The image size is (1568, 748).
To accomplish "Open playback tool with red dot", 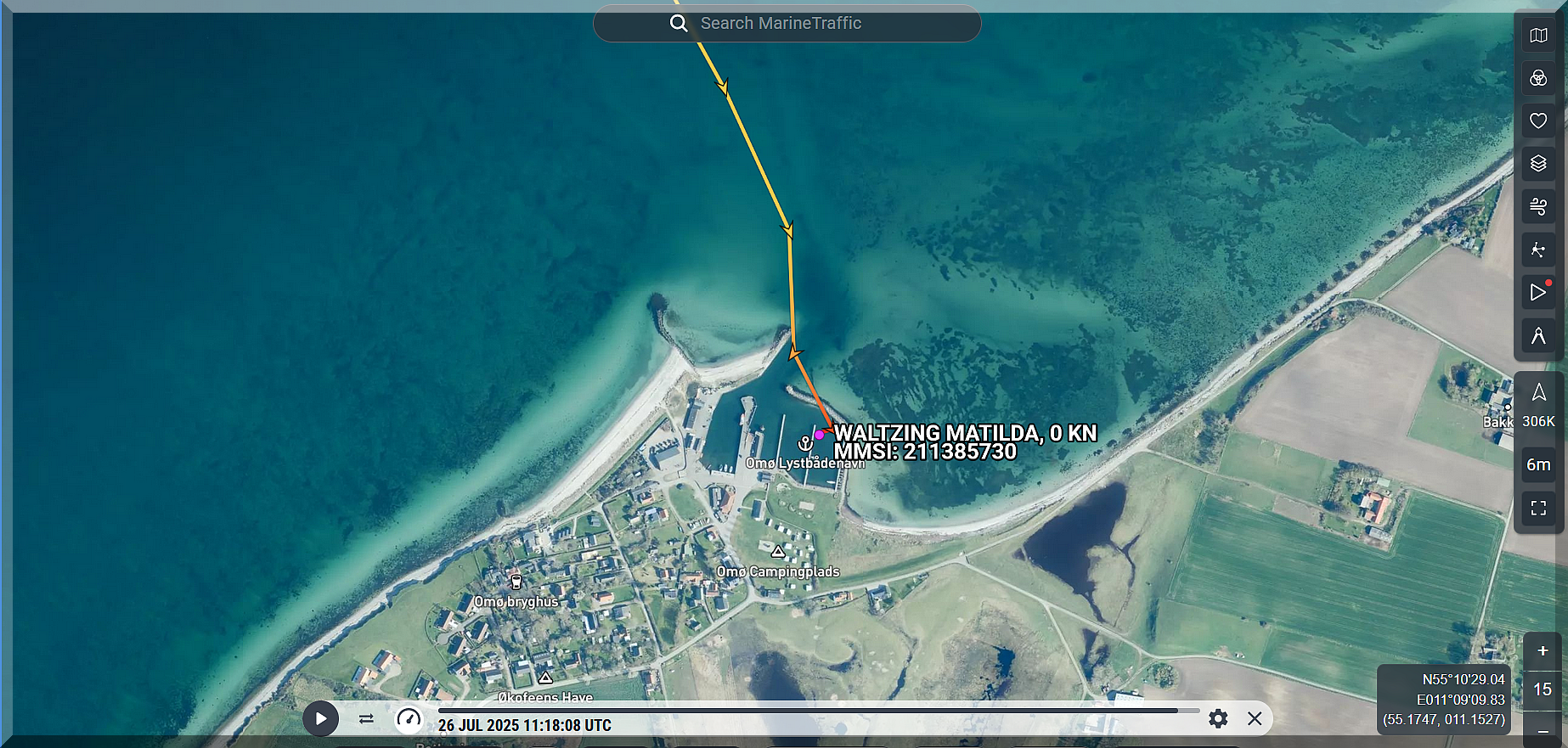I will (1538, 292).
